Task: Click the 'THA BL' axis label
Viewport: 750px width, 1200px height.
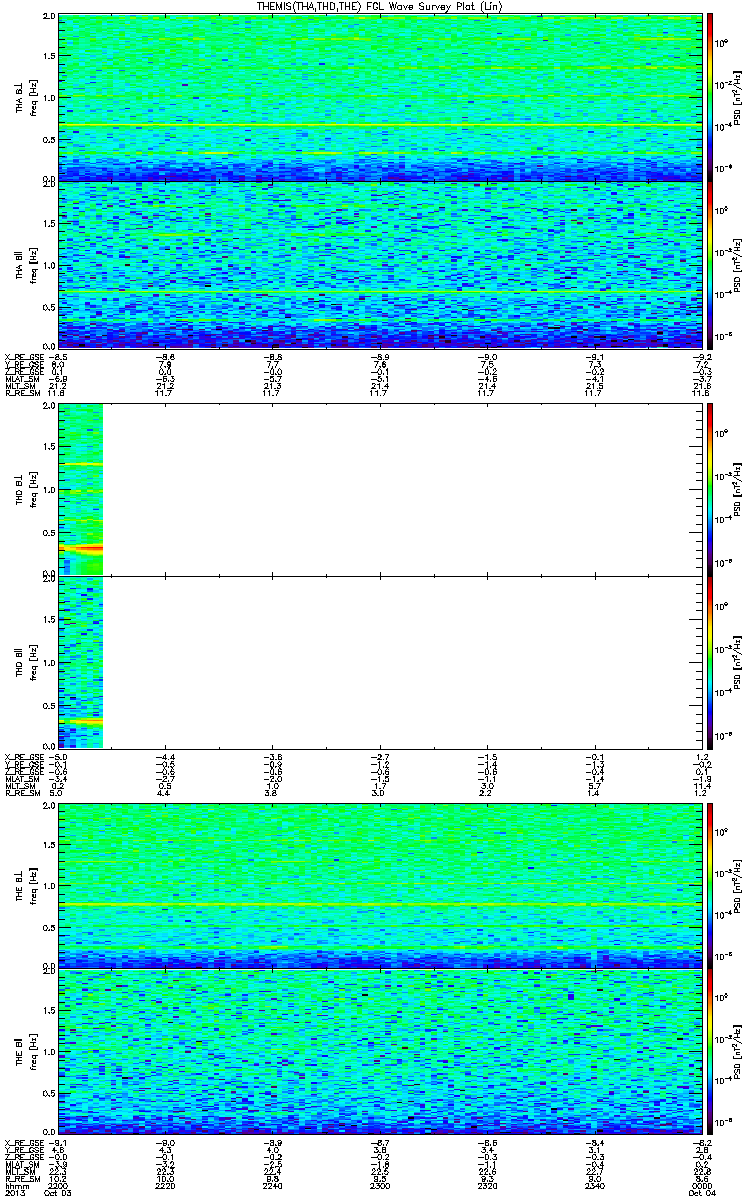Action: [20, 100]
